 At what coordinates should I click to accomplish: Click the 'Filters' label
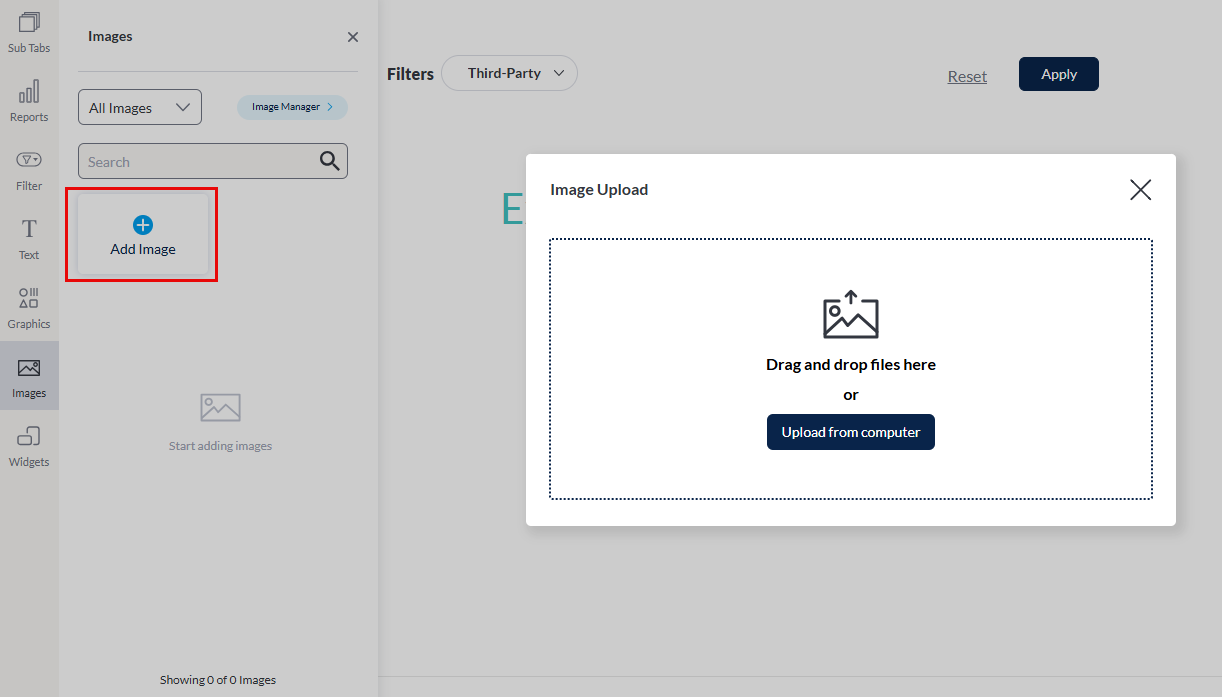(x=410, y=74)
